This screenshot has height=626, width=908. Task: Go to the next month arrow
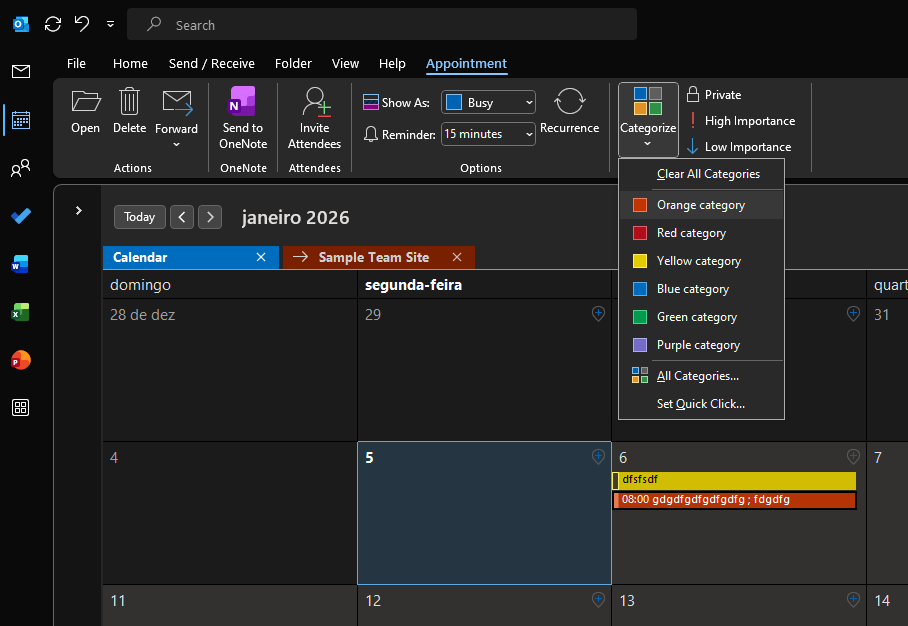(x=210, y=217)
